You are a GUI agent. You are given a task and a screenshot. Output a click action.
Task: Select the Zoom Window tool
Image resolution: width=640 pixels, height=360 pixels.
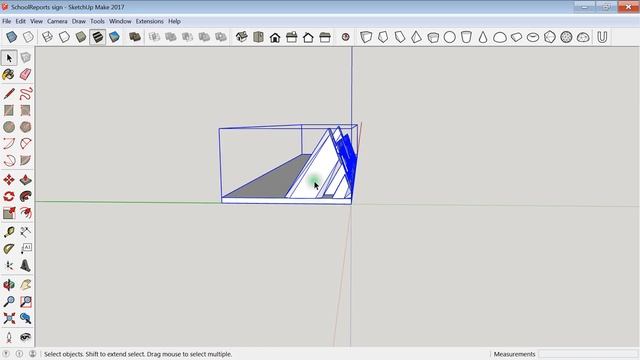pos(25,301)
